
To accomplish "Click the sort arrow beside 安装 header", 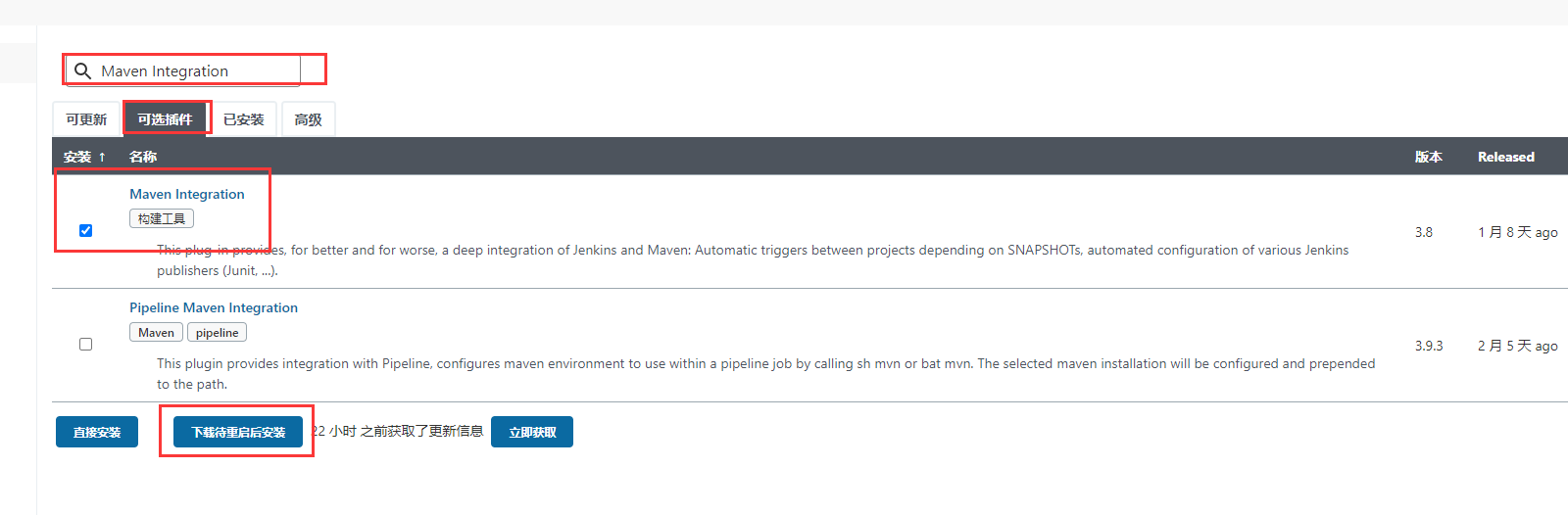I will [102, 157].
